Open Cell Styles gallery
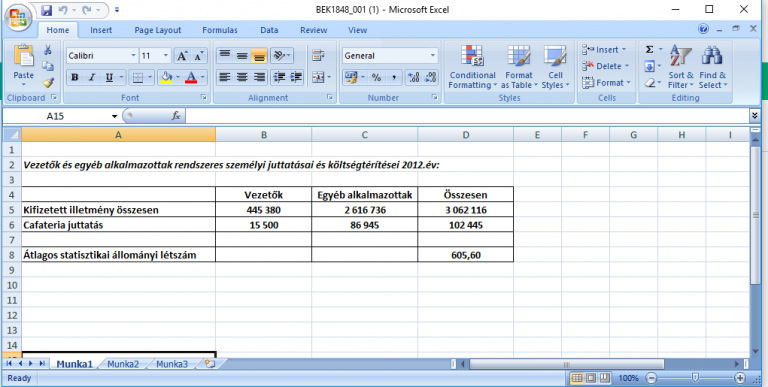This screenshot has height=387, width=768. coord(555,67)
